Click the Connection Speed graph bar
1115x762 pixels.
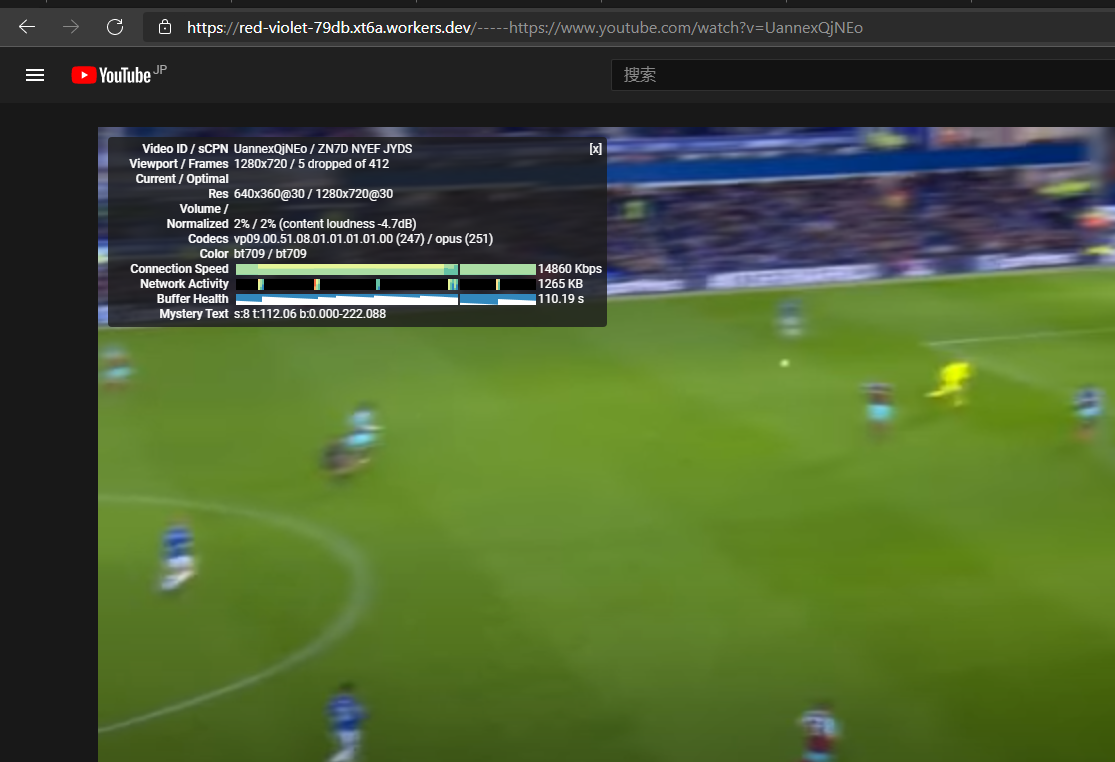[x=385, y=269]
